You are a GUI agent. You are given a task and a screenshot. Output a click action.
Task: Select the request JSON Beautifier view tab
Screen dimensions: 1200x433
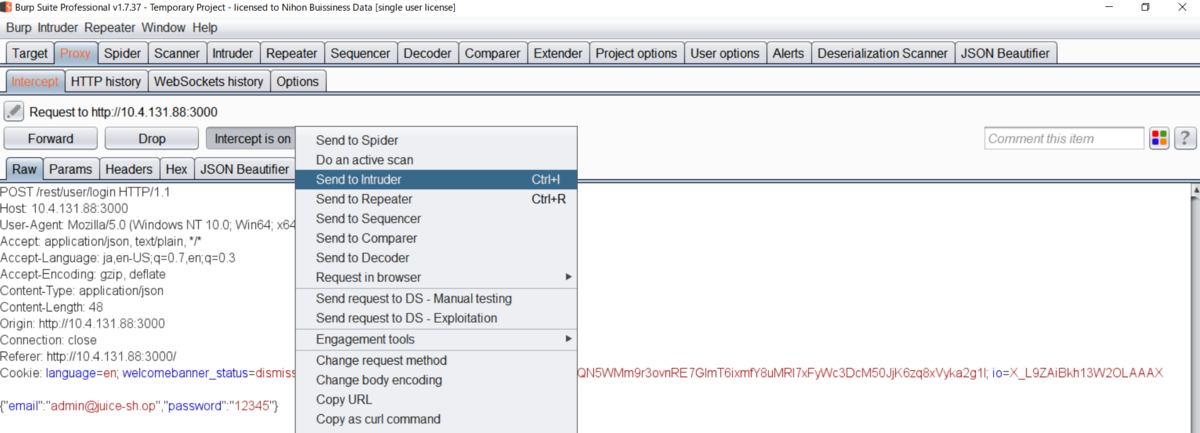click(245, 169)
